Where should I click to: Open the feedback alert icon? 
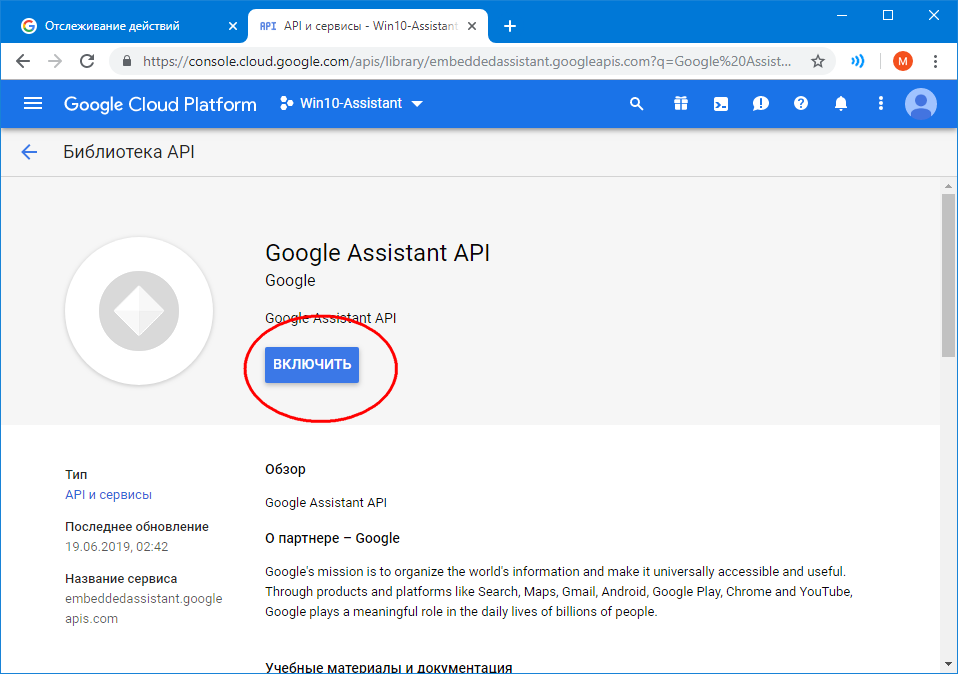click(x=761, y=104)
